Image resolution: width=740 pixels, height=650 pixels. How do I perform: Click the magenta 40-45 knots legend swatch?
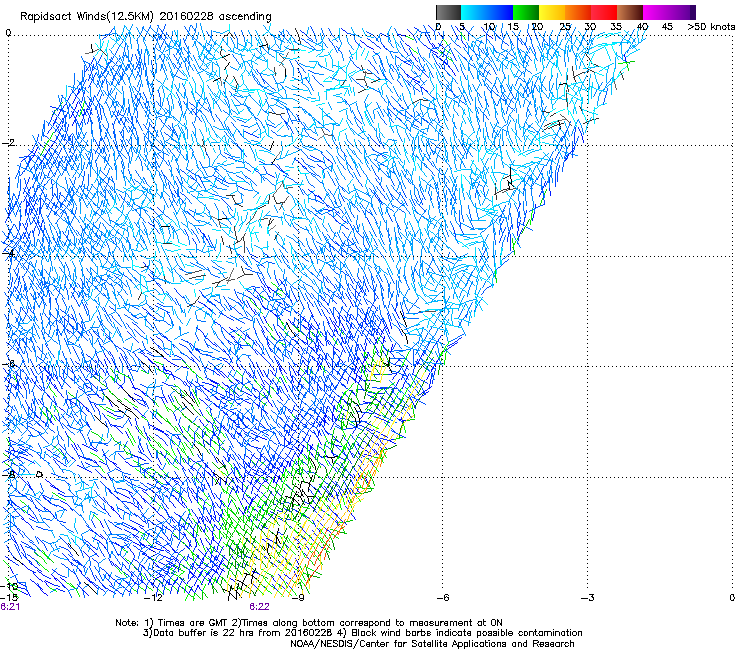tap(656, 12)
